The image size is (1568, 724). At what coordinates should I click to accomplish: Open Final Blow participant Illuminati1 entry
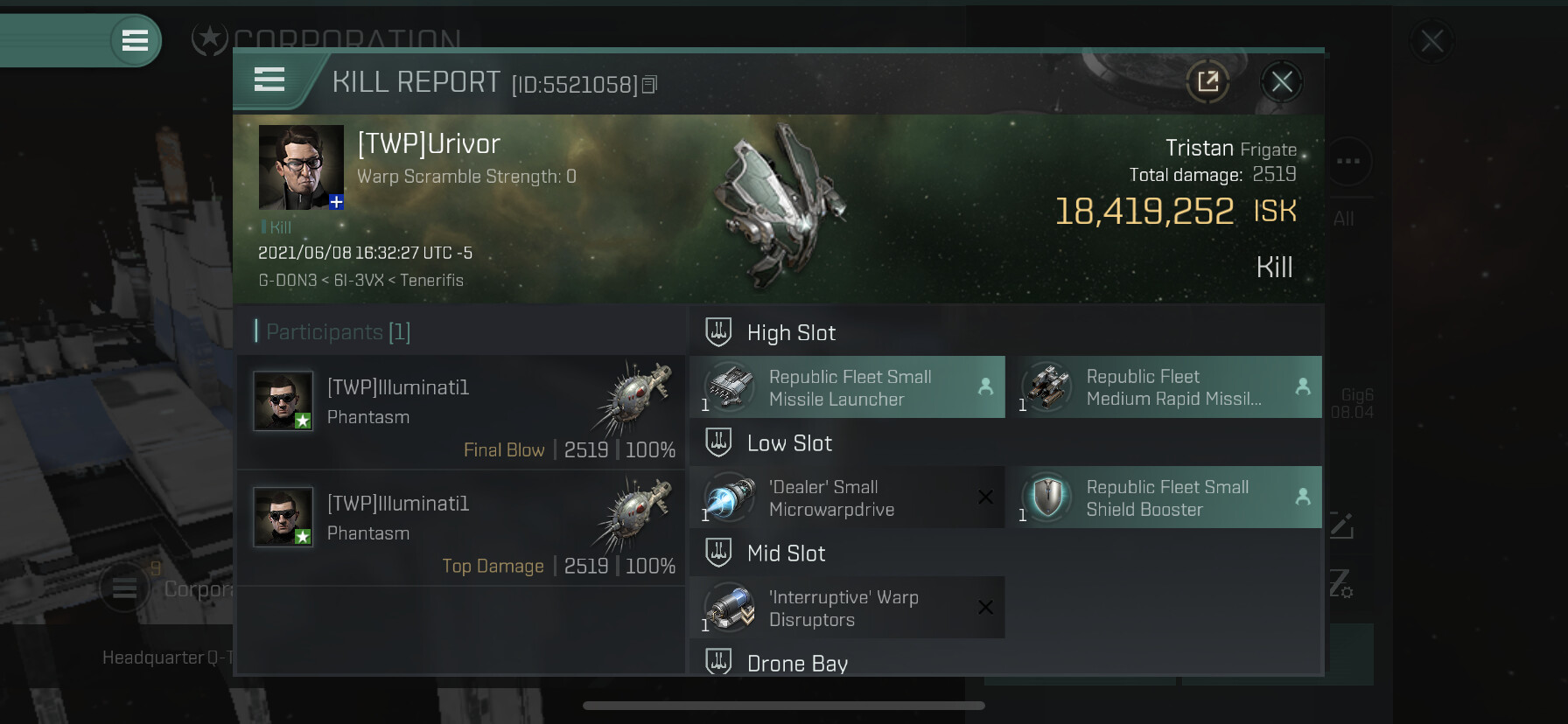point(461,412)
